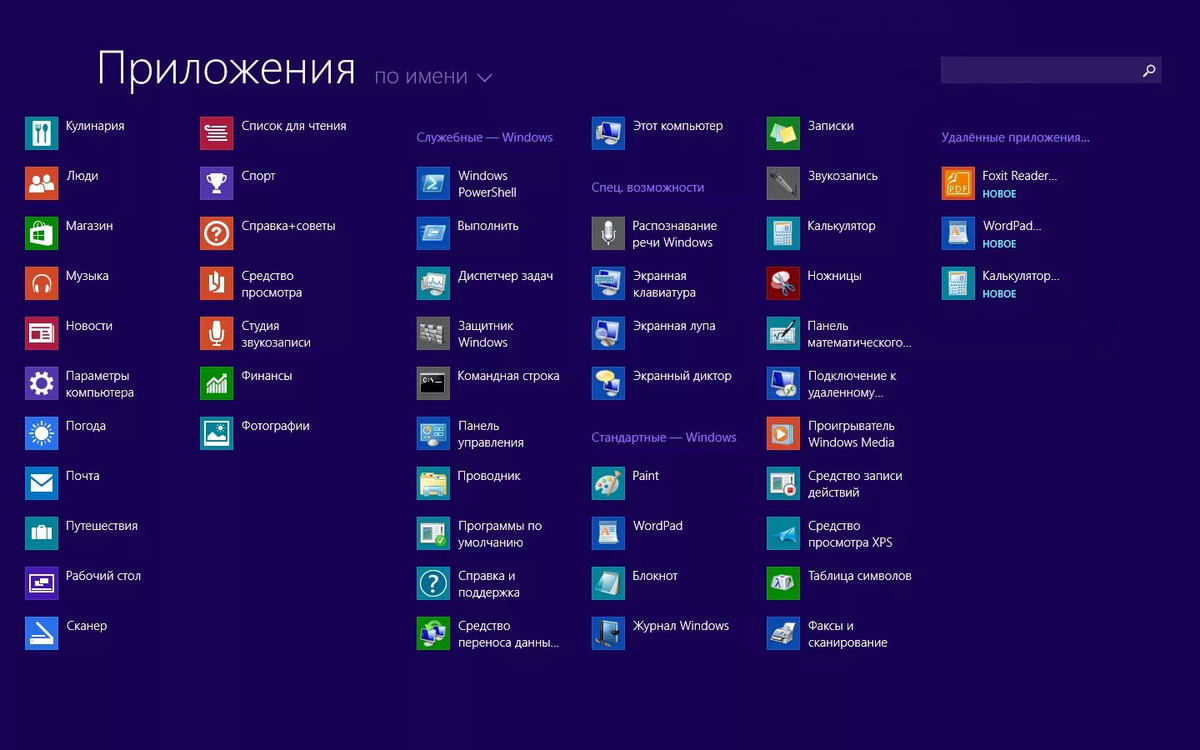Click the 'Спец. возможности' group header
1200x750 pixels.
[x=647, y=187]
